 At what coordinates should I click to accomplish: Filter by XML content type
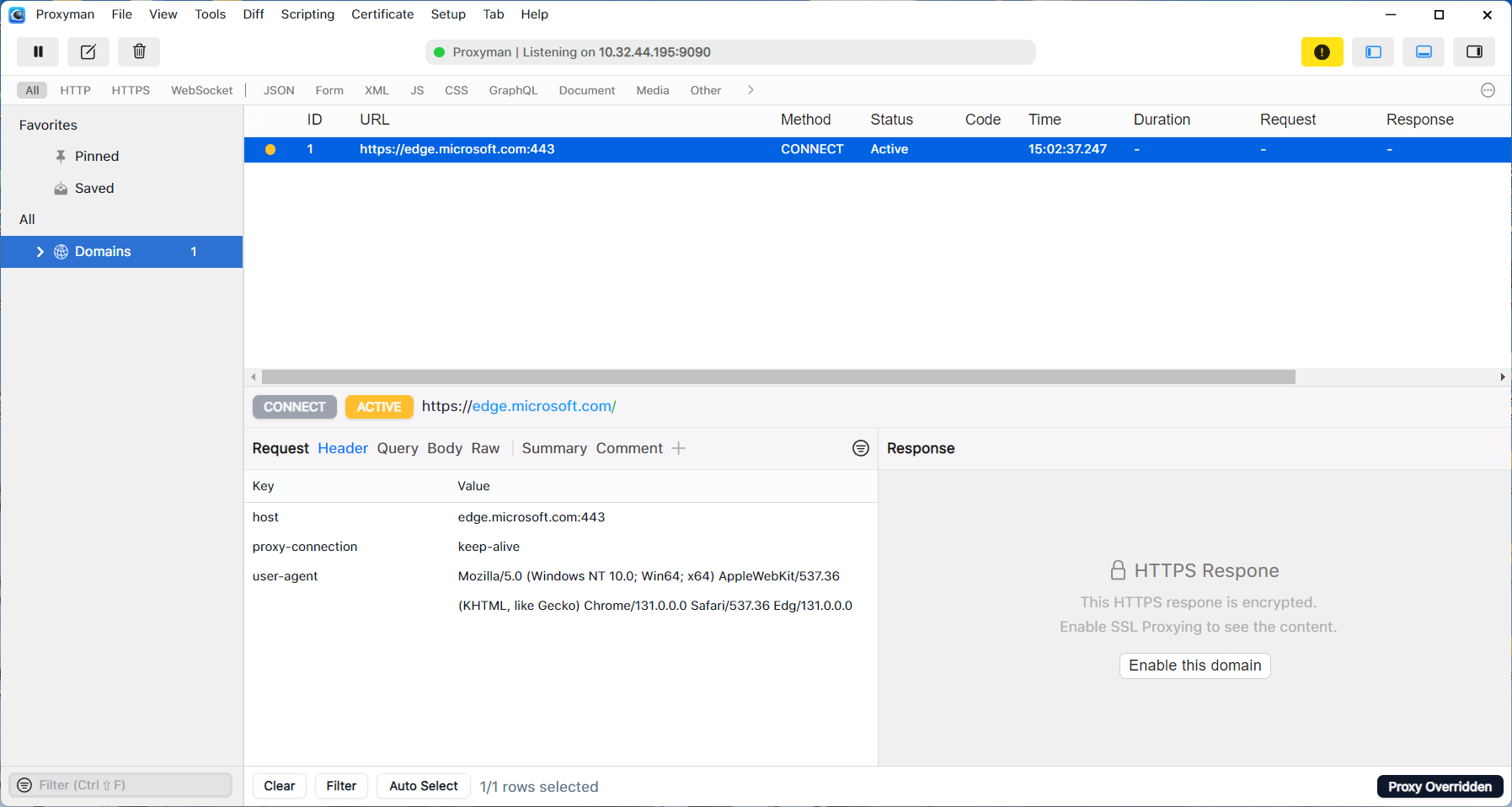tap(377, 90)
